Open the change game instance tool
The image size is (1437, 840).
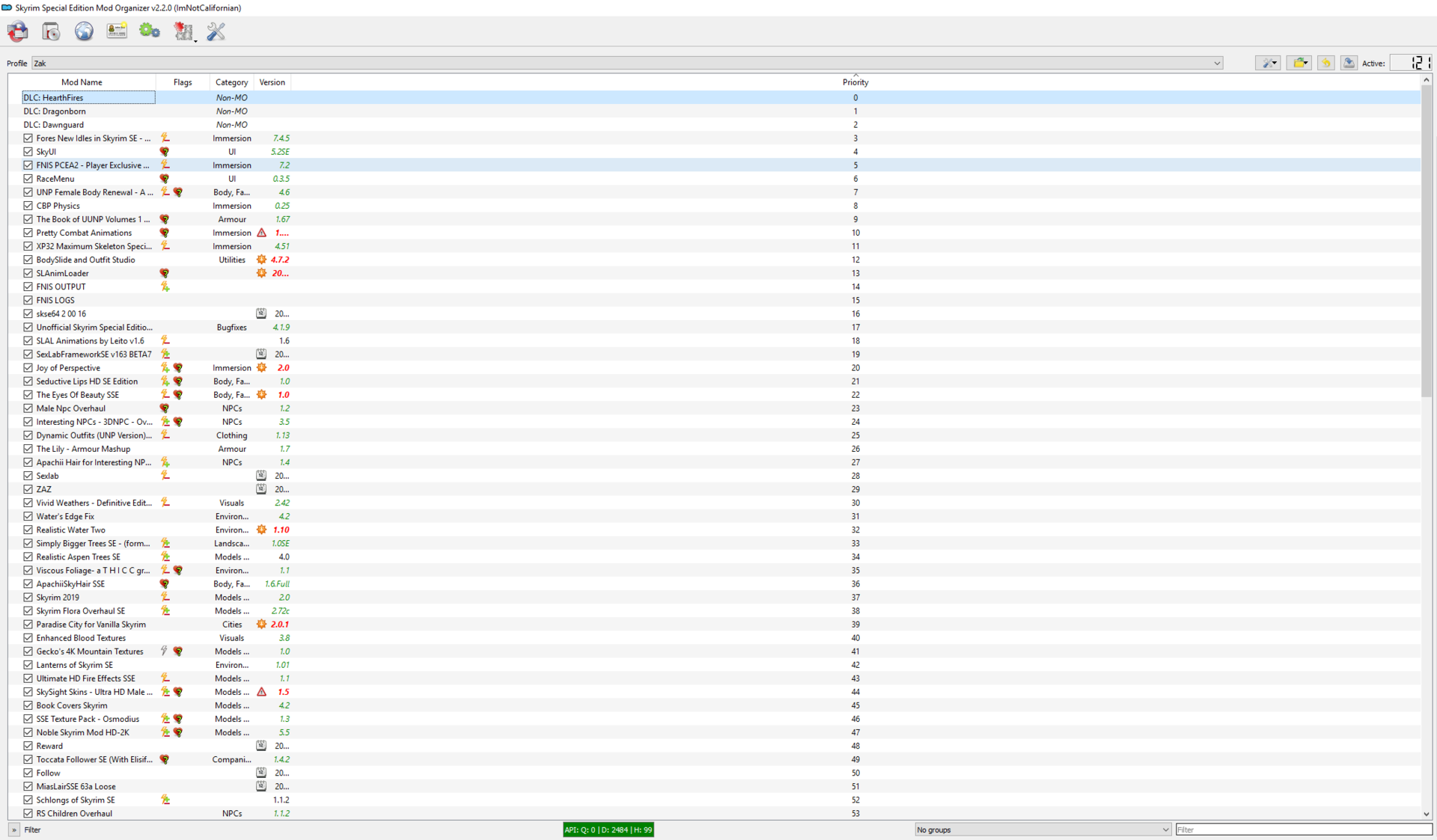click(x=18, y=31)
